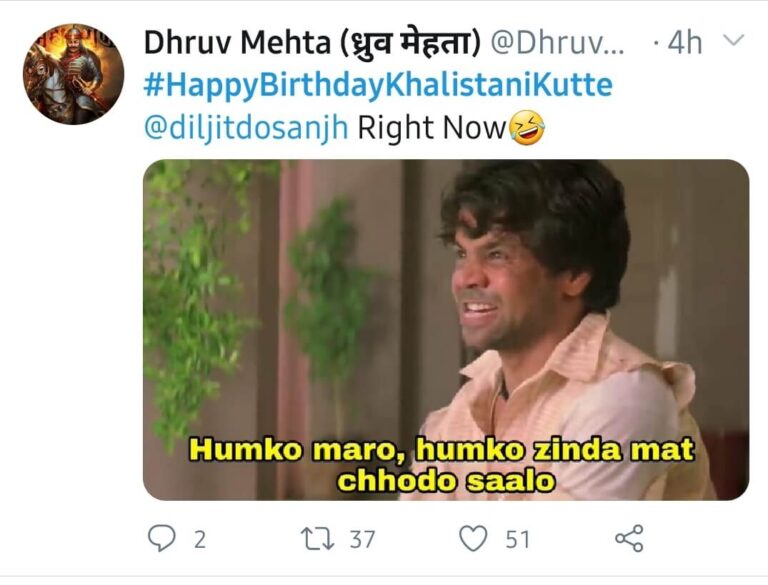Visit the @diljitdosanjh mention
Image resolution: width=768 pixels, height=585 pixels.
(246, 128)
